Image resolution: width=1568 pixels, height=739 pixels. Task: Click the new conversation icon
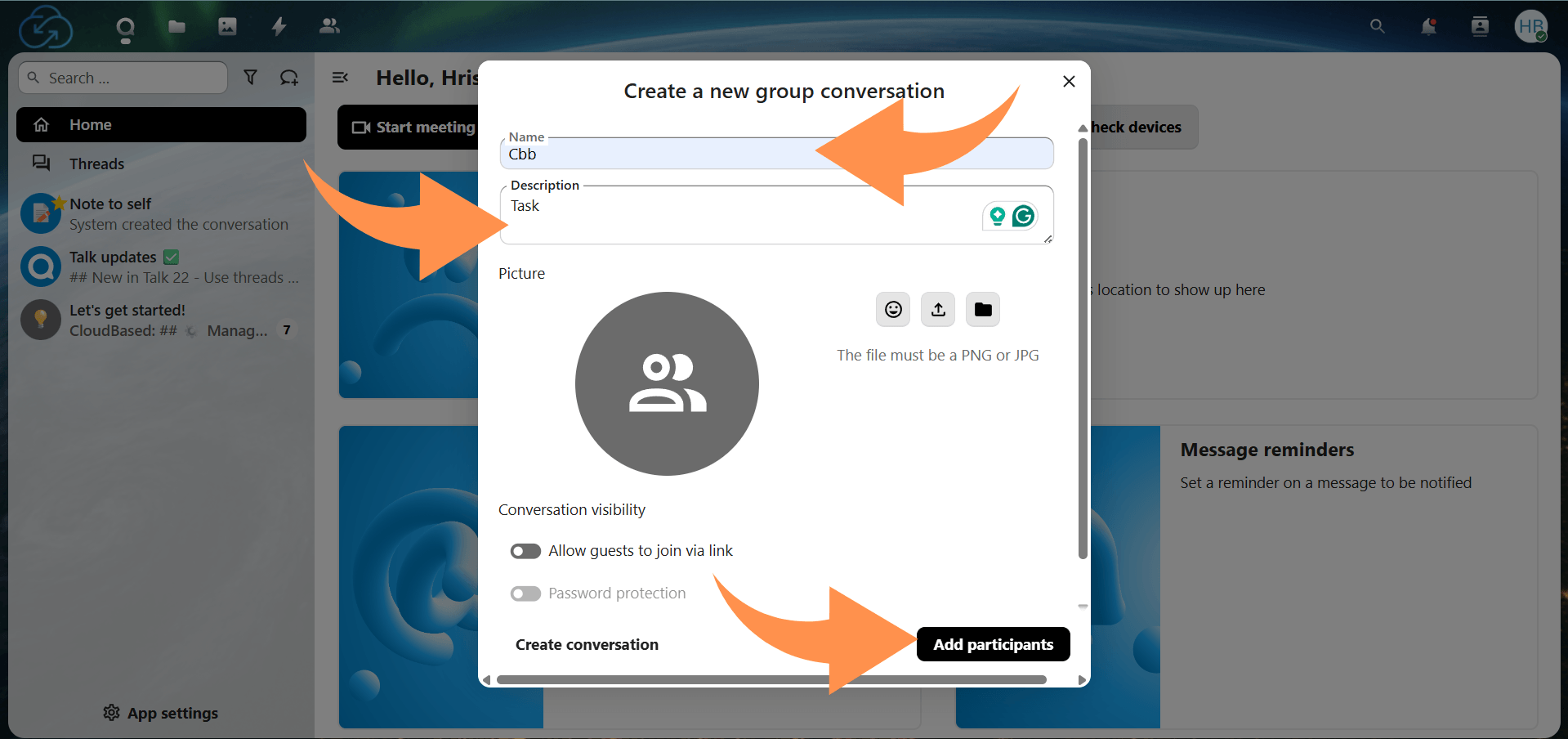289,78
